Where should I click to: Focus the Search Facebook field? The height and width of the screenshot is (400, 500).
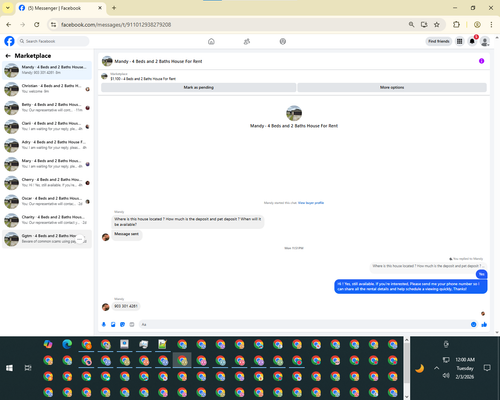point(53,41)
